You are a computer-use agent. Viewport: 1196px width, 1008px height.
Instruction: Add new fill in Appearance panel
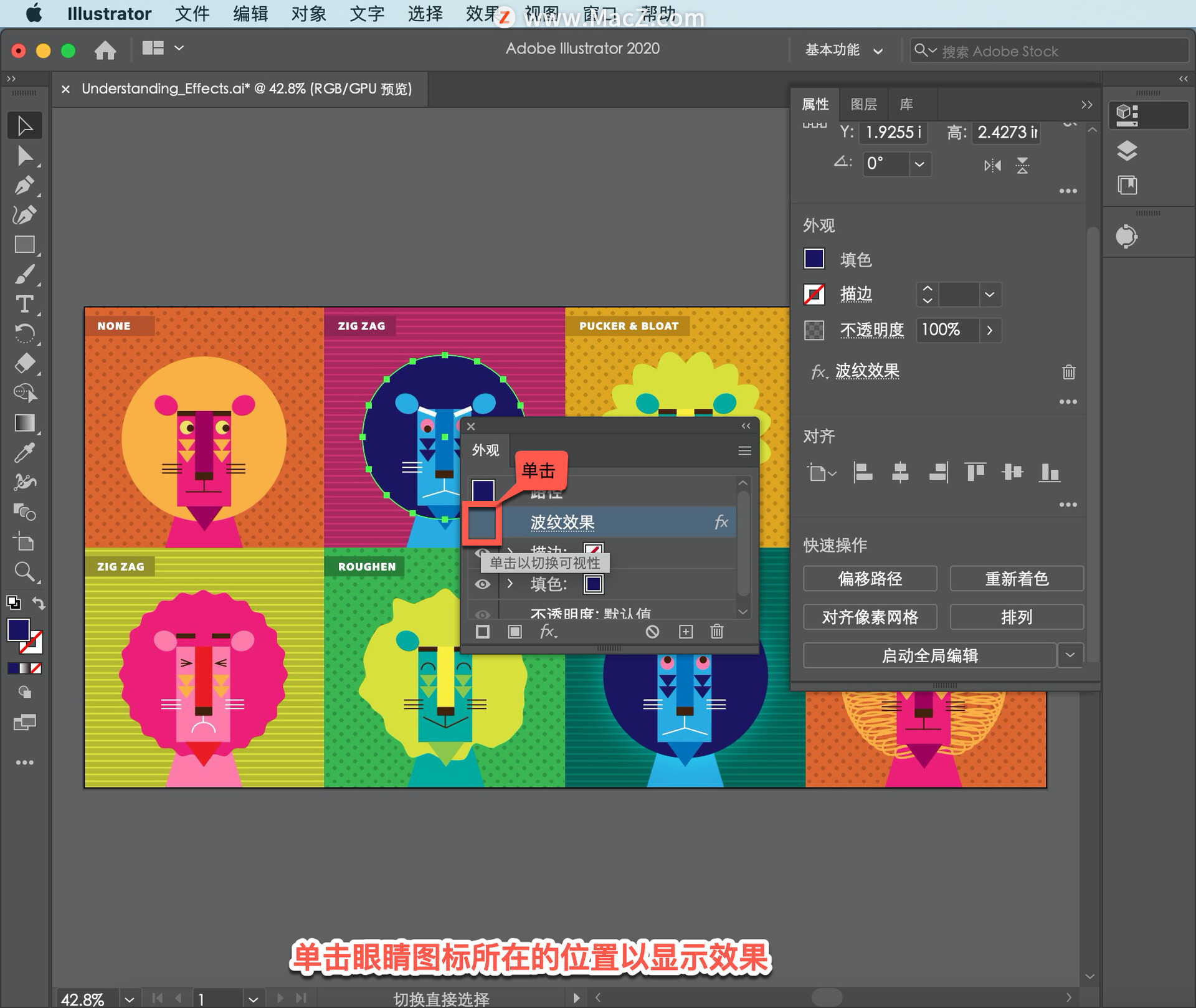click(515, 632)
